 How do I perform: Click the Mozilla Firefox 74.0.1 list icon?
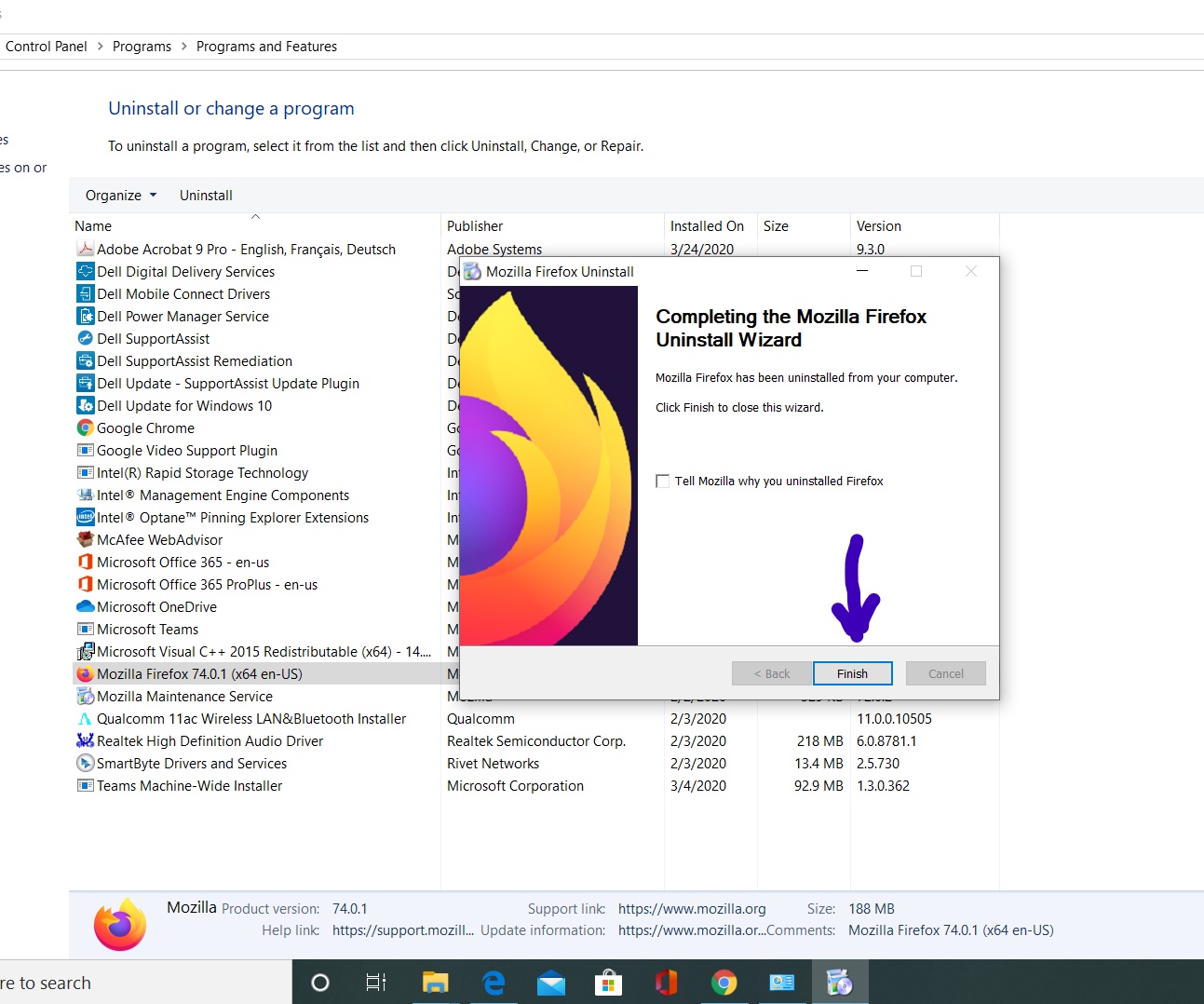click(x=85, y=673)
